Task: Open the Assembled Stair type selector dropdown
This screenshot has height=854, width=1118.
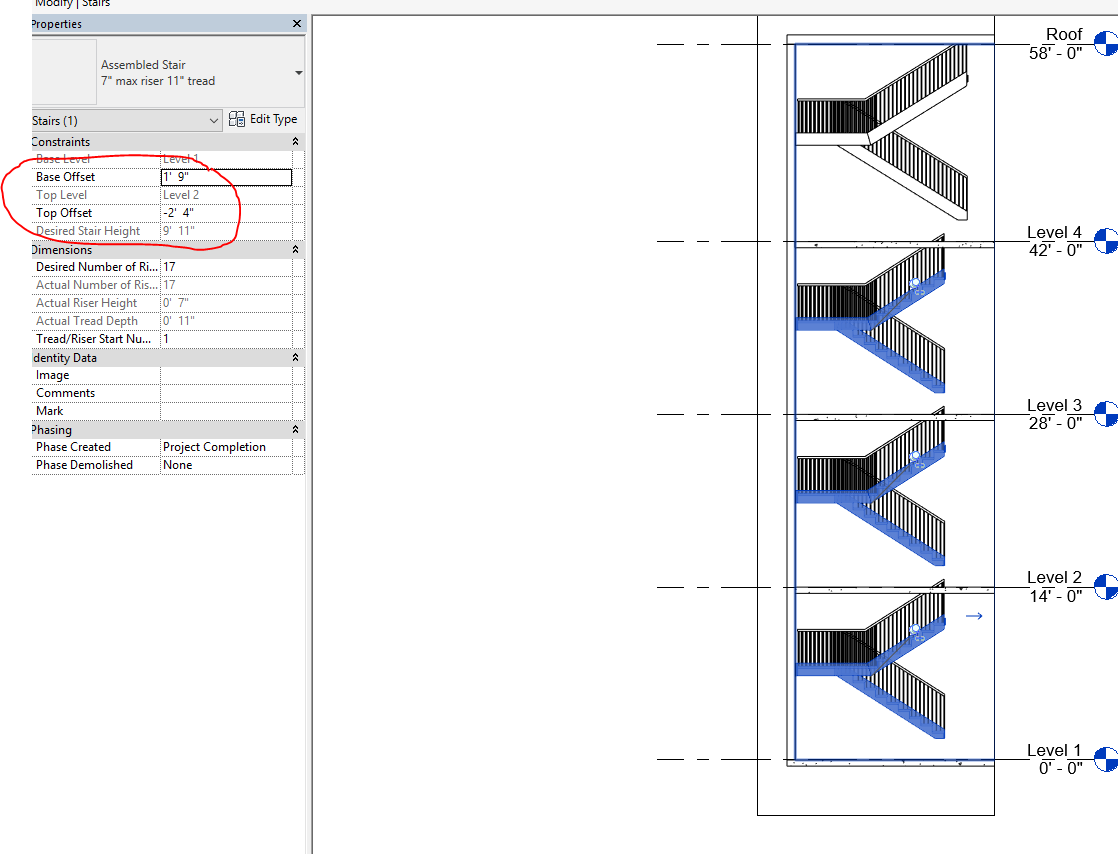Action: (297, 71)
